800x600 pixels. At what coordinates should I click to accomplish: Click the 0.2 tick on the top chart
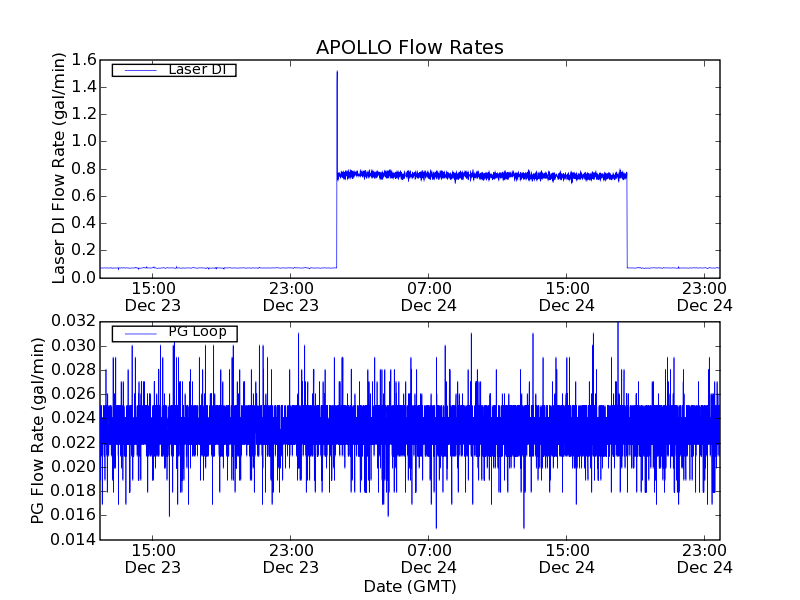coord(84,251)
